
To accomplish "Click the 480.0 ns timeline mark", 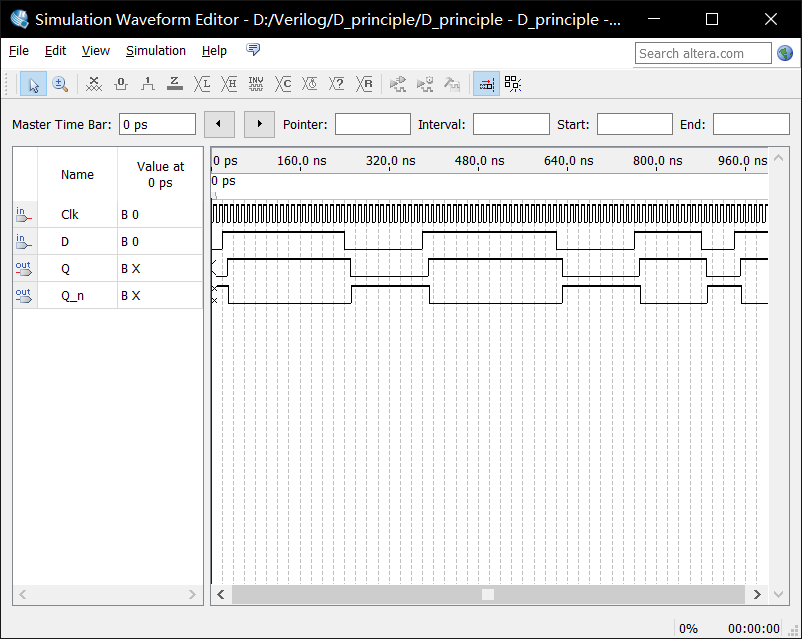I will point(479,161).
